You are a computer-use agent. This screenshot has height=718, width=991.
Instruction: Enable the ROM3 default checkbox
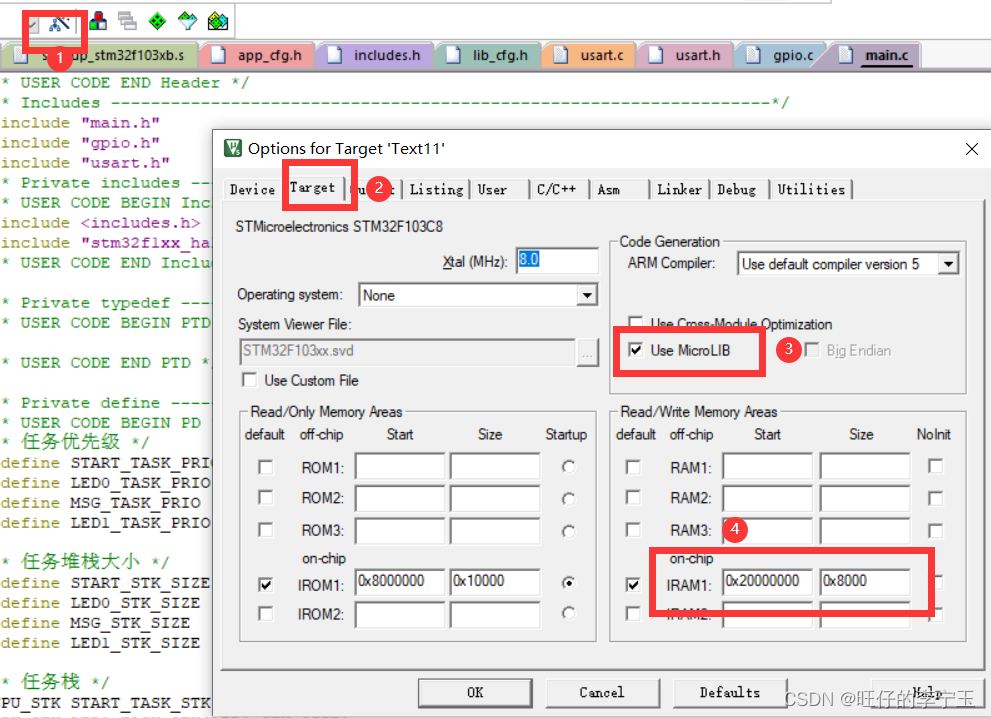[x=265, y=530]
